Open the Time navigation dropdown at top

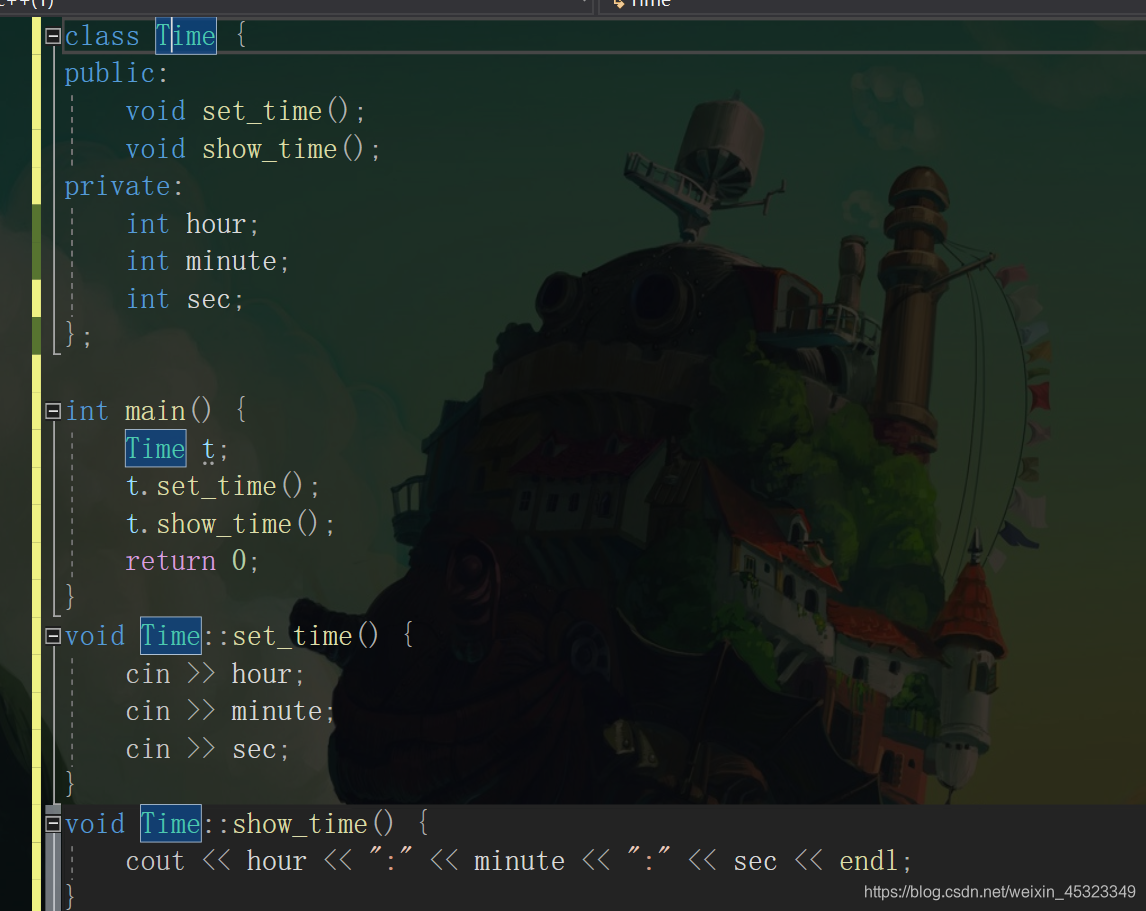872,4
